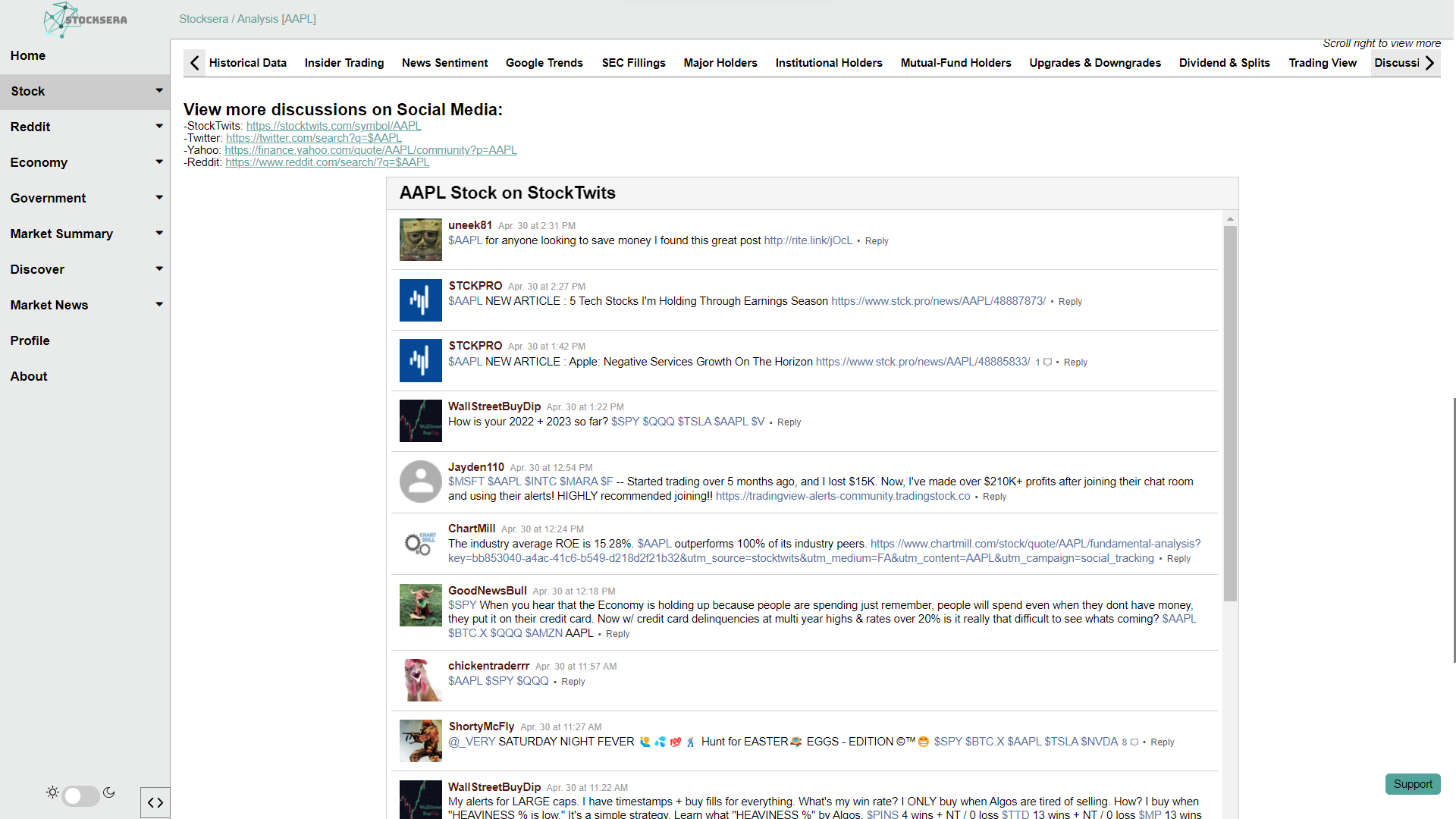Image resolution: width=1456 pixels, height=819 pixels.
Task: Click the comment bubble on ShortyMcFly post
Action: pos(1134,742)
